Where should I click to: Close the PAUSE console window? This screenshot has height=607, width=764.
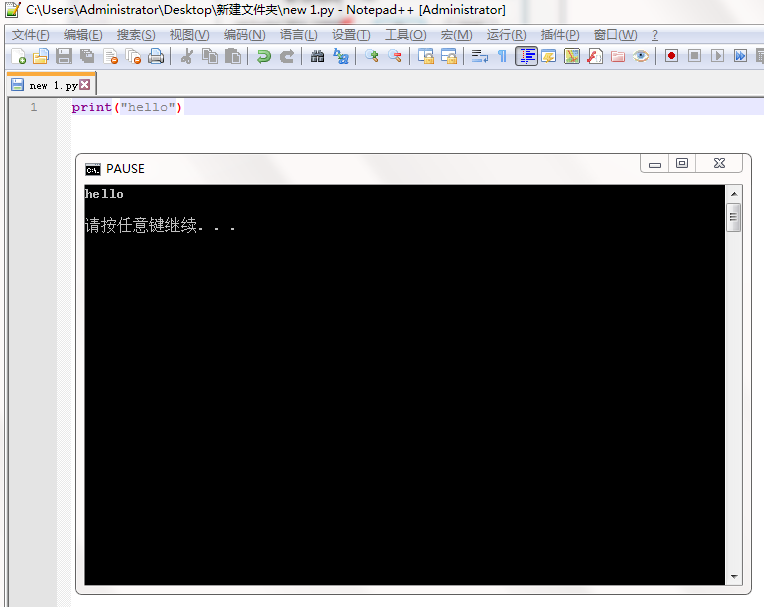click(x=719, y=164)
